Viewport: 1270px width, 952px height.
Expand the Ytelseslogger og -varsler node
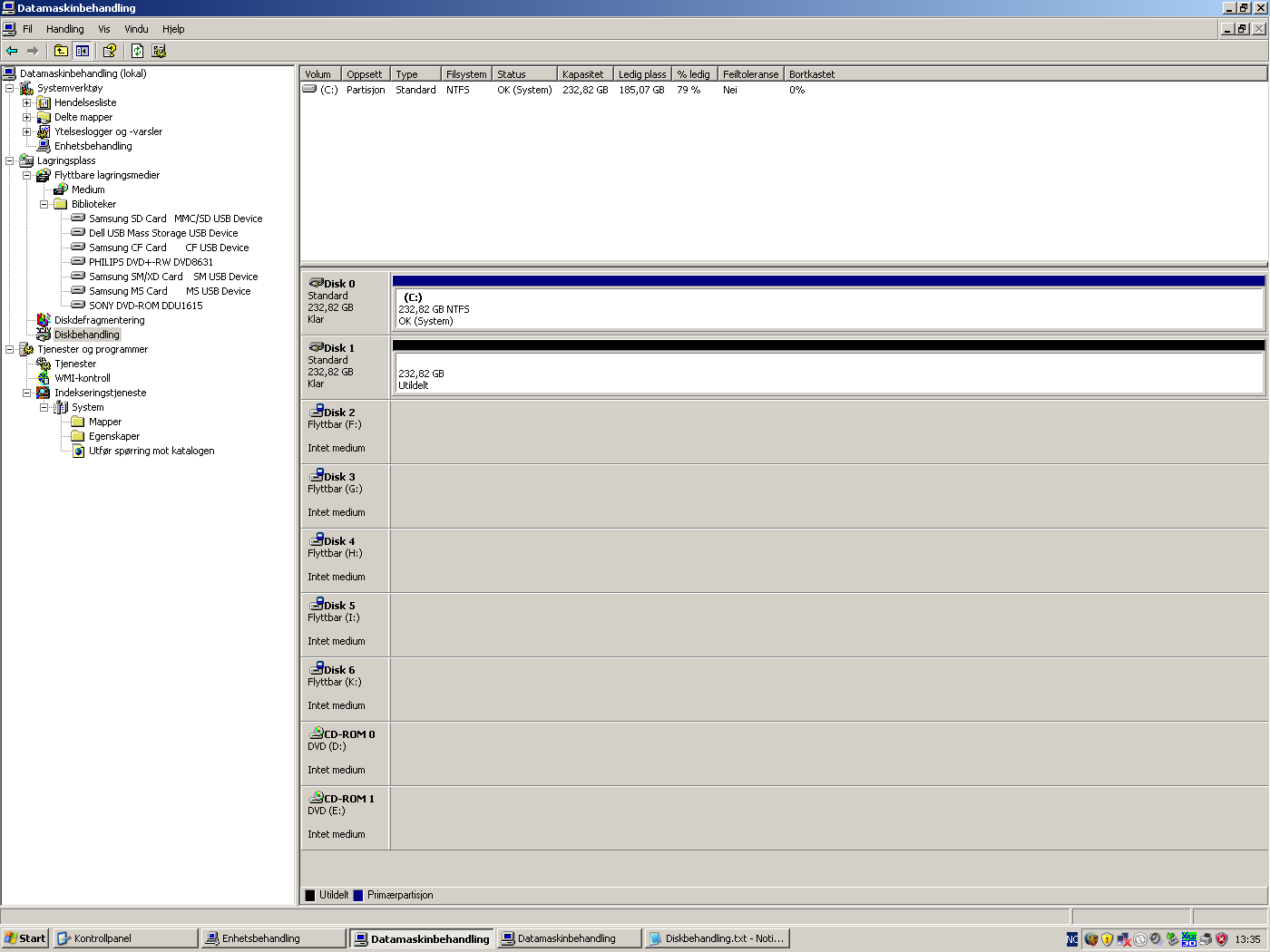[x=27, y=131]
